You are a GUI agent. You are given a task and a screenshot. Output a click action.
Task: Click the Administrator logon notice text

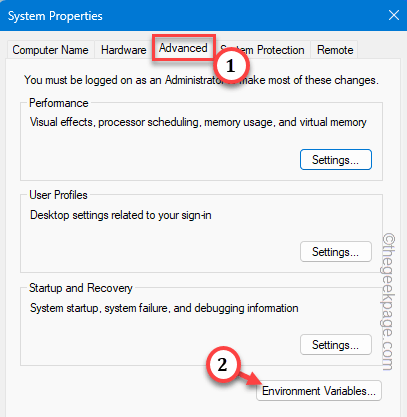coord(201,80)
